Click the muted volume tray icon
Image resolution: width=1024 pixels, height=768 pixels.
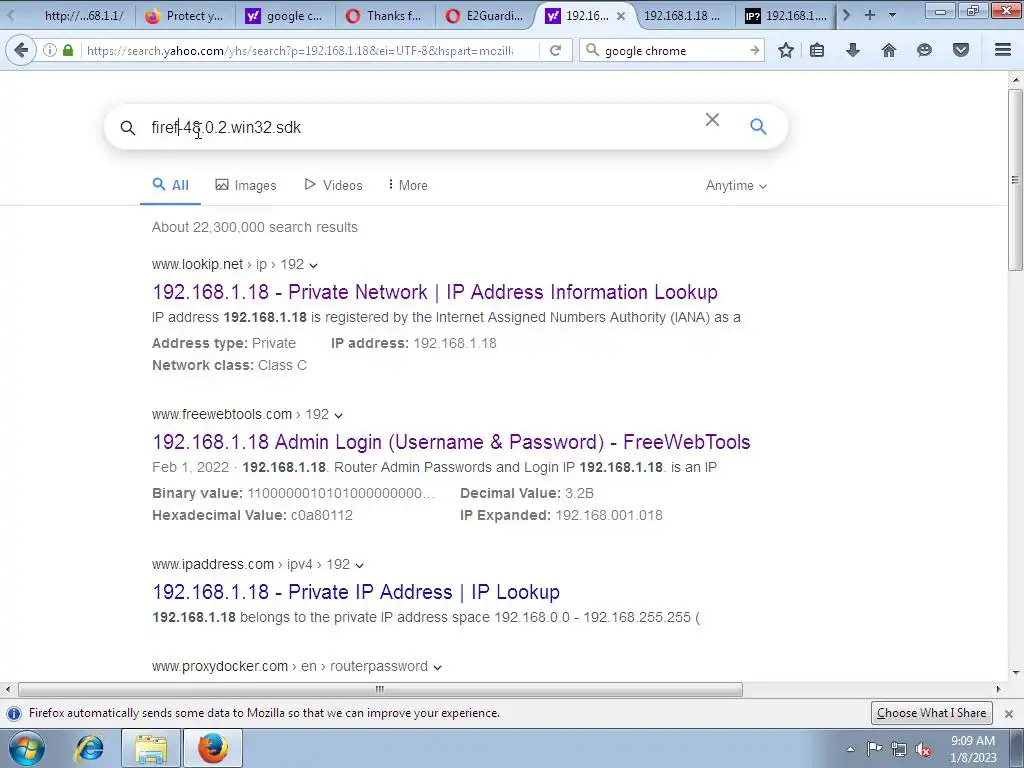[x=923, y=750]
